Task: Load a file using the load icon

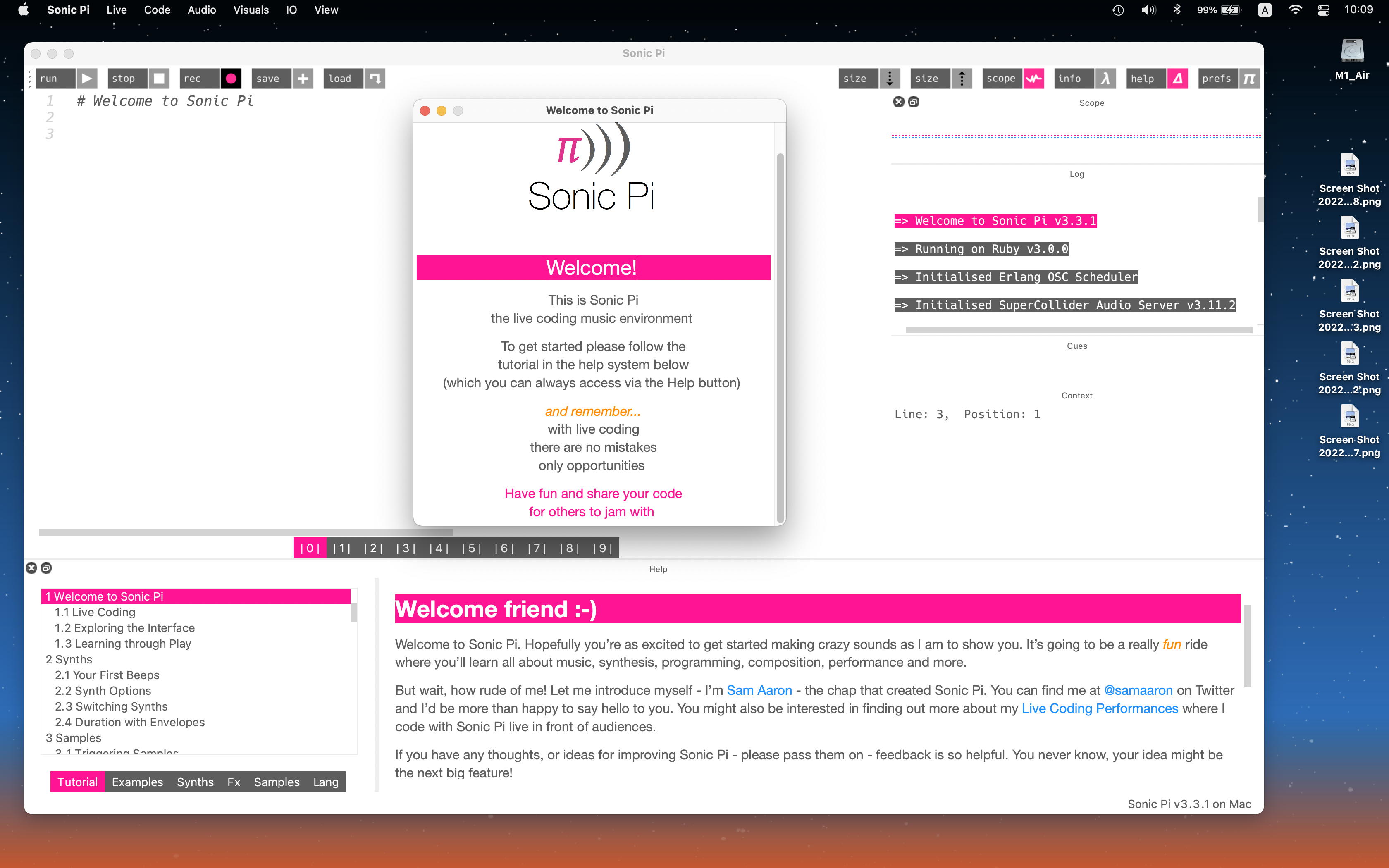Action: coord(375,79)
